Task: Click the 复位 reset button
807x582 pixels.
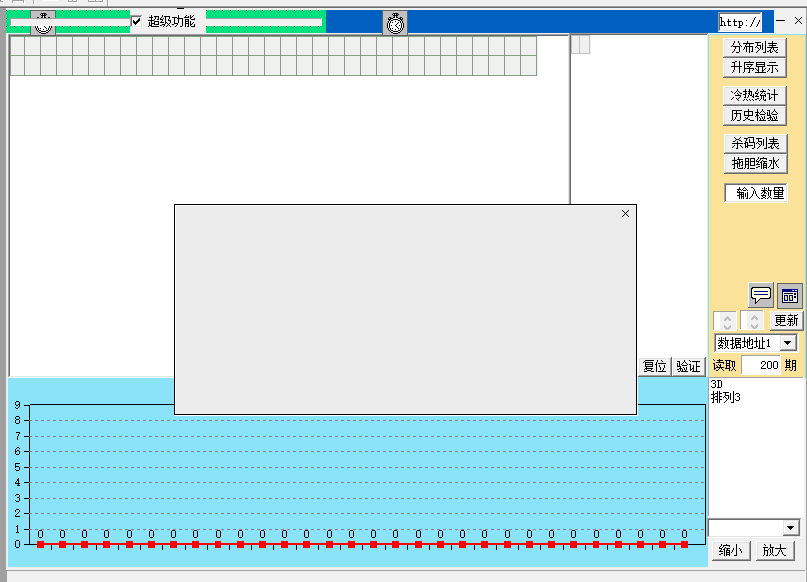Action: point(654,366)
